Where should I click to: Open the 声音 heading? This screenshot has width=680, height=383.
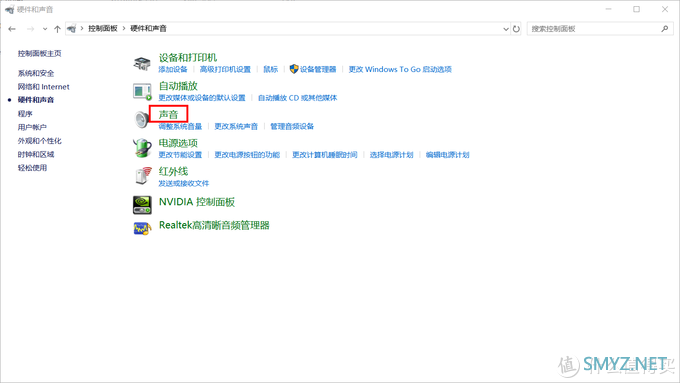click(169, 115)
